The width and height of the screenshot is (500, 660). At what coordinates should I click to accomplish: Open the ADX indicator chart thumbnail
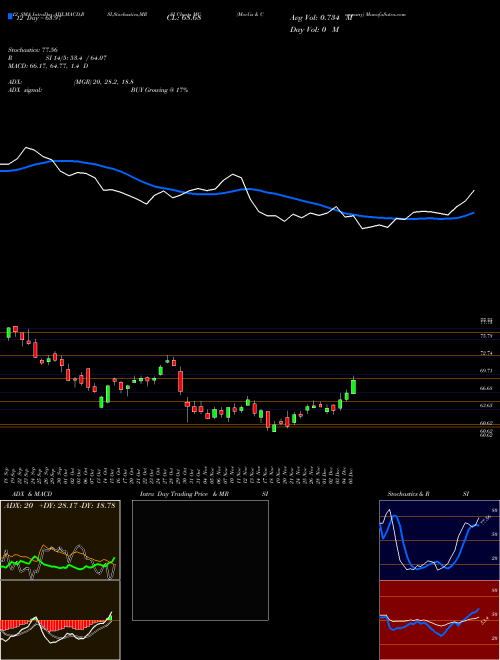click(60, 540)
